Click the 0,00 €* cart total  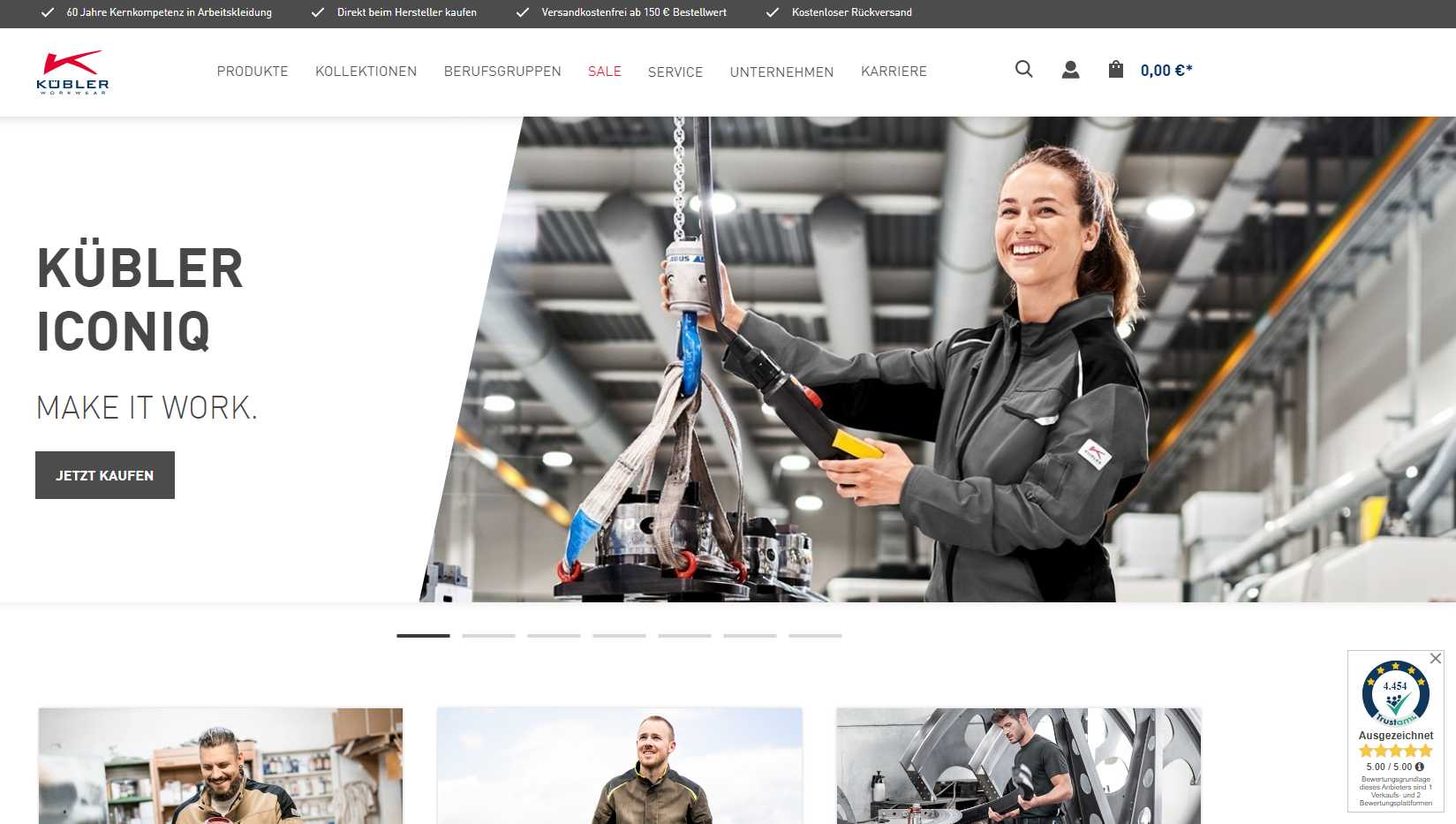click(1166, 71)
